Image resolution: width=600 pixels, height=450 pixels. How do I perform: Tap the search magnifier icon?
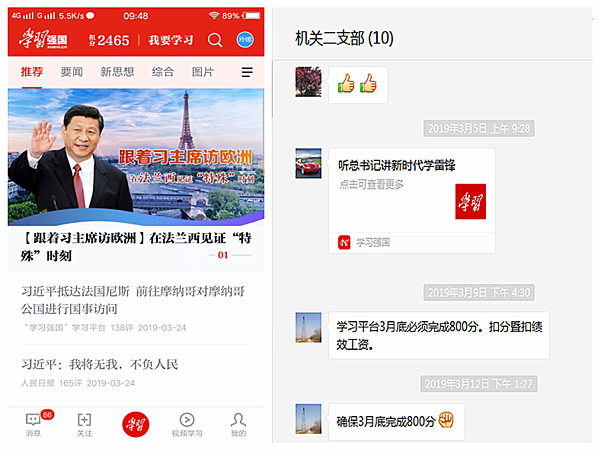click(x=215, y=40)
